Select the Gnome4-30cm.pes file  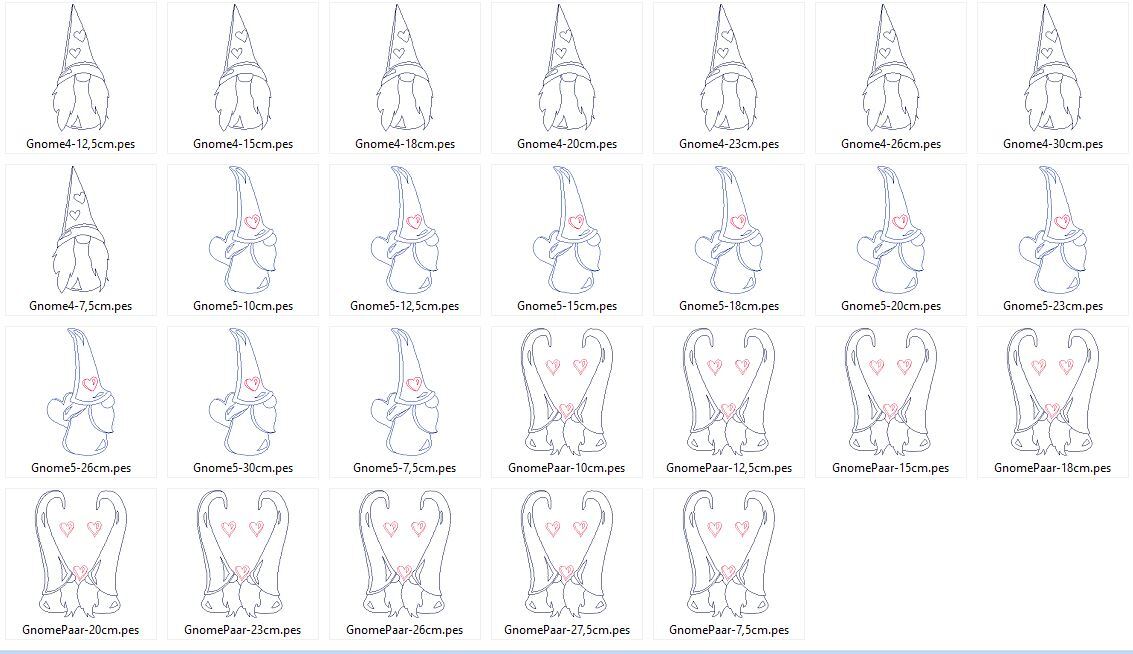pyautogui.click(x=1053, y=70)
